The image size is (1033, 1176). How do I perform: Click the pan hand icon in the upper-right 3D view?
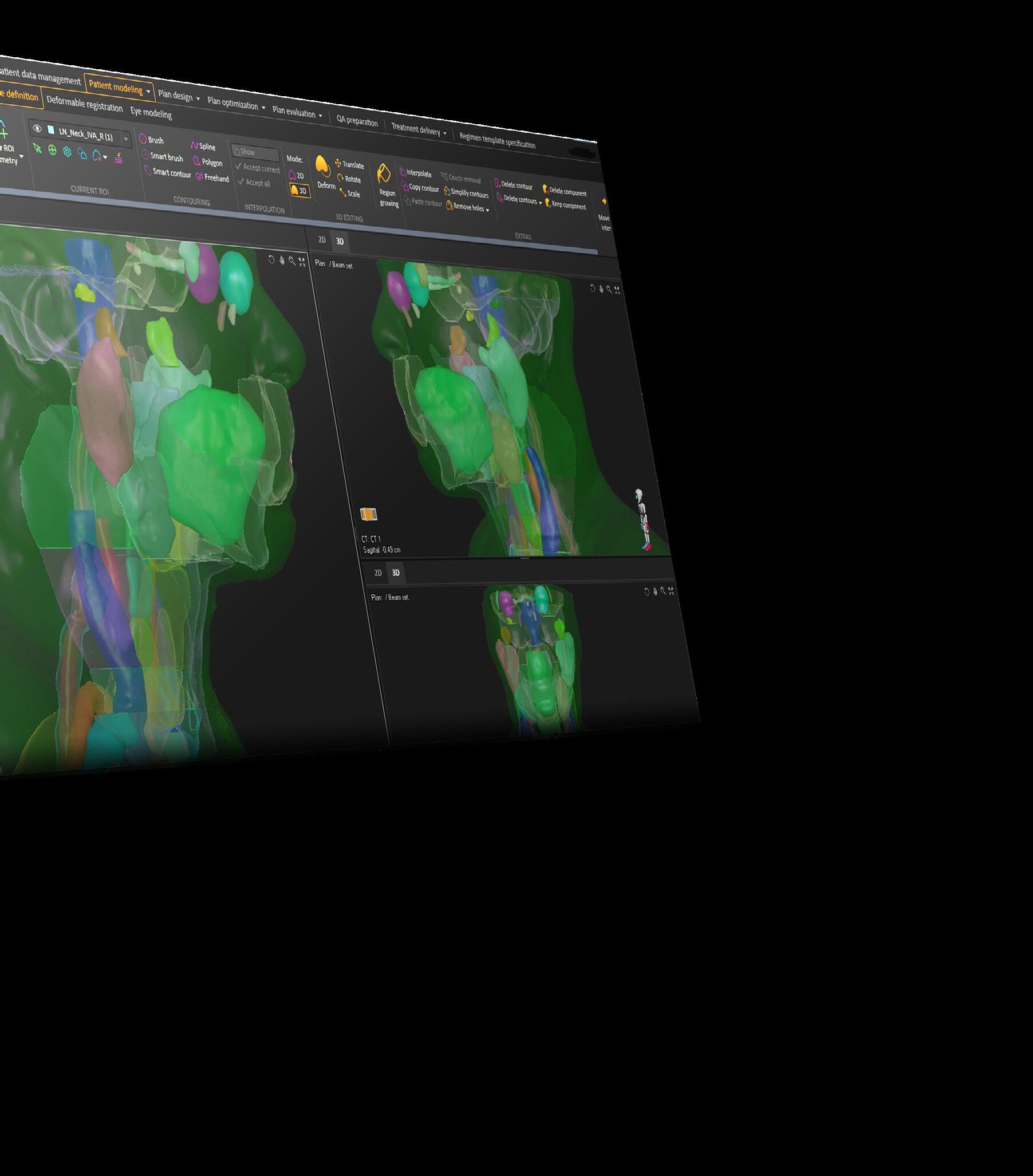601,289
